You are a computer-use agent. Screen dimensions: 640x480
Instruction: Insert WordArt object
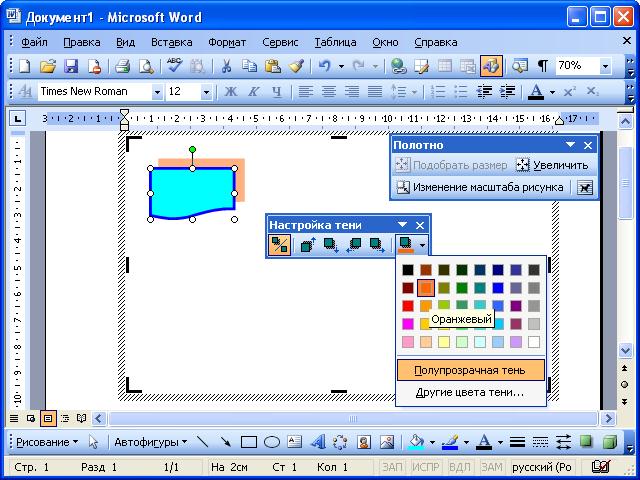(318, 442)
